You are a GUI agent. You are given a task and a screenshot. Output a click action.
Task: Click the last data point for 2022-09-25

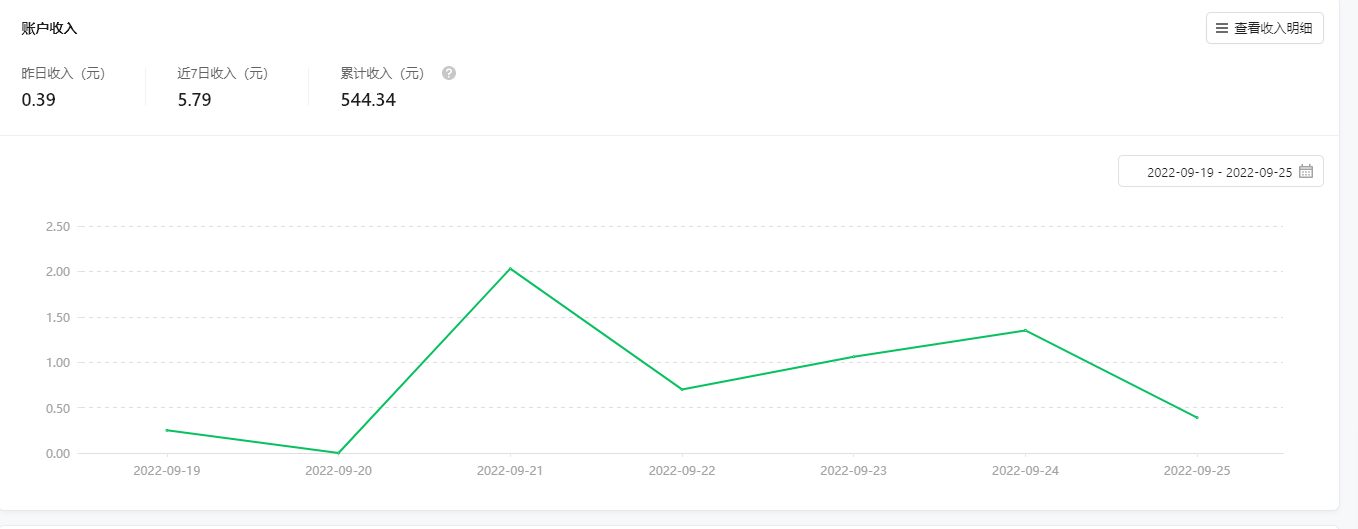(1197, 418)
